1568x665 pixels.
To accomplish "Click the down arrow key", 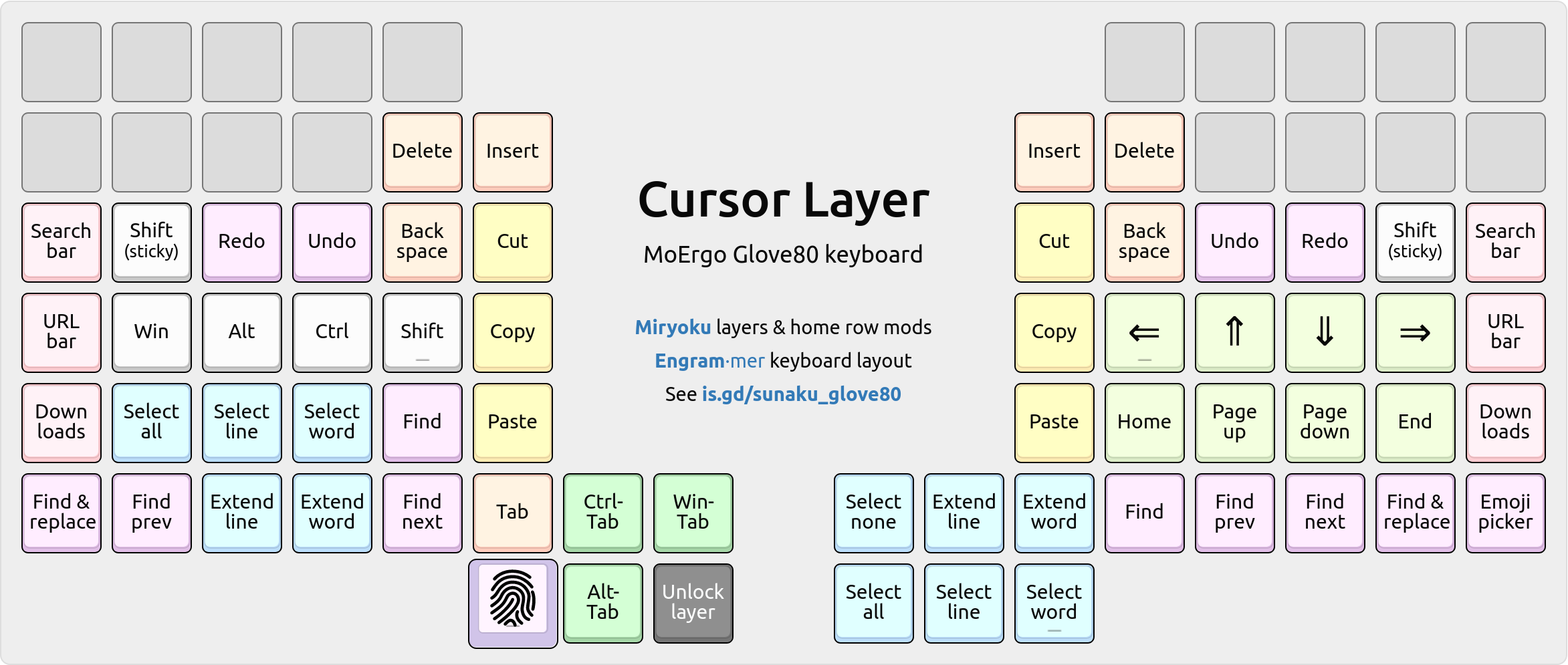I will (1325, 332).
